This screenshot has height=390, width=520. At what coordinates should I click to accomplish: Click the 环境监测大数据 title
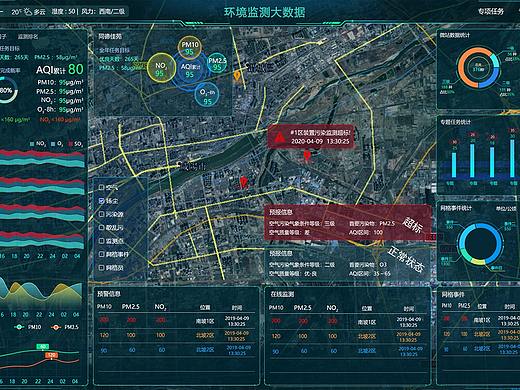coord(264,12)
